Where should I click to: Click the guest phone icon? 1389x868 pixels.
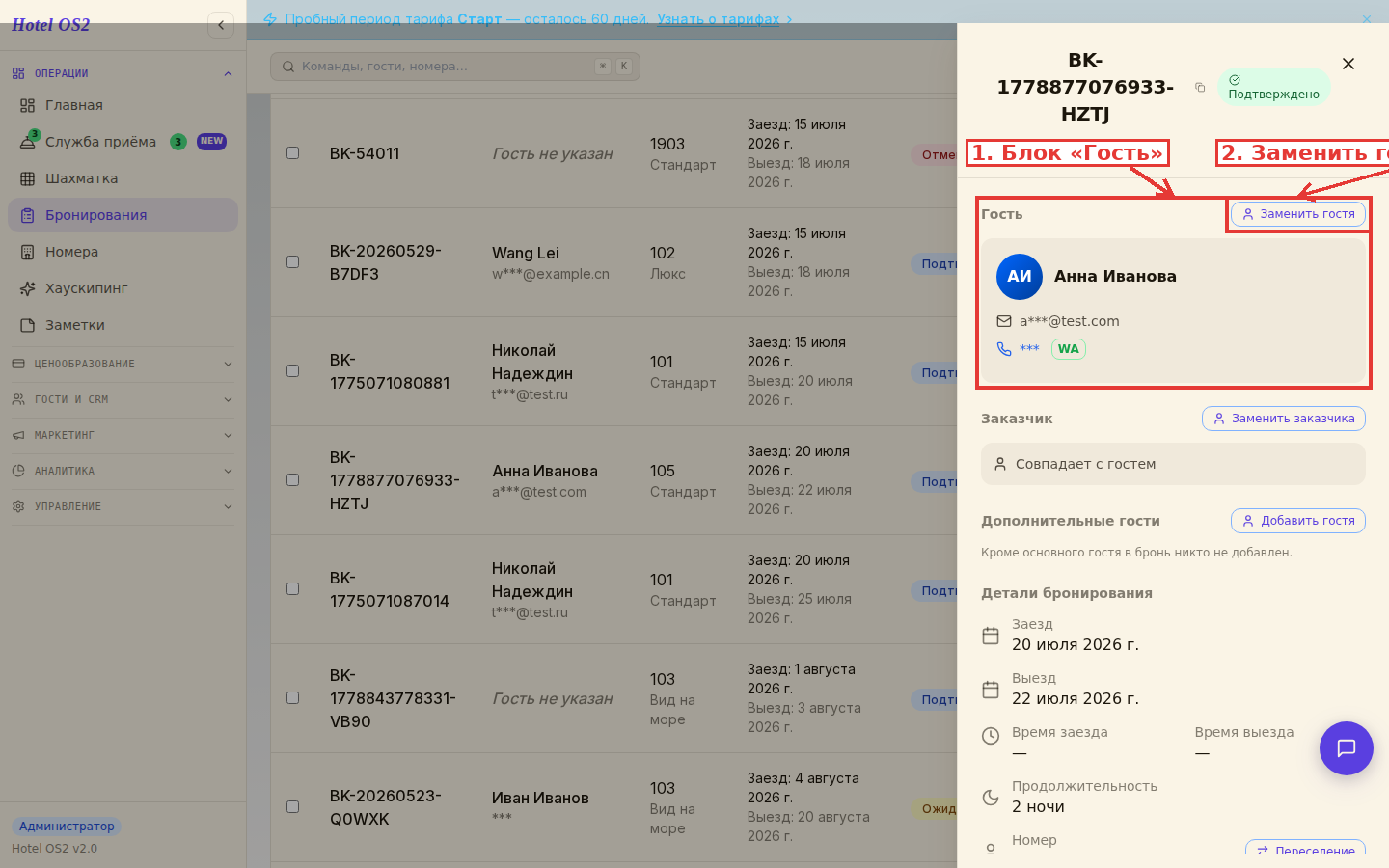pos(1004,349)
